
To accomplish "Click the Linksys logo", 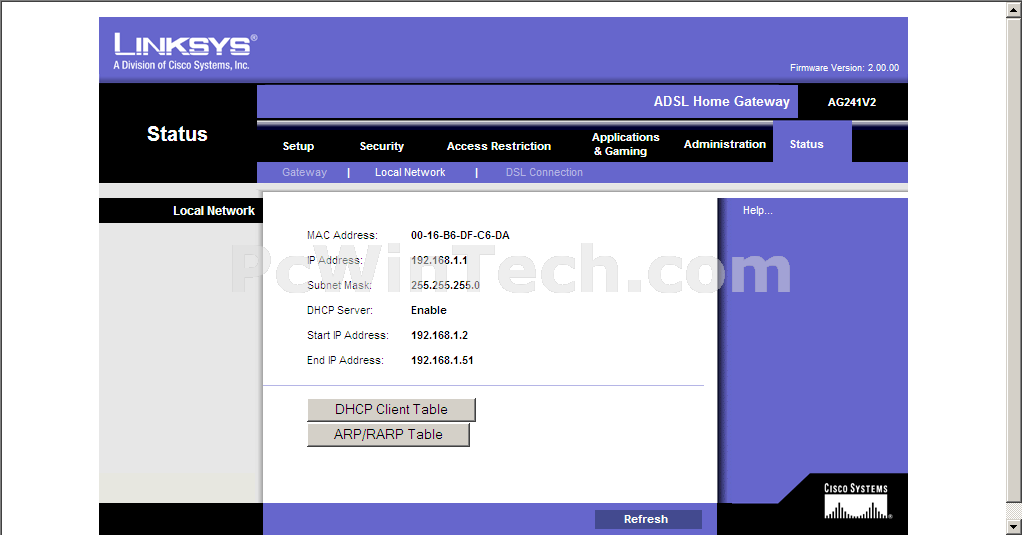I will coord(185,51).
